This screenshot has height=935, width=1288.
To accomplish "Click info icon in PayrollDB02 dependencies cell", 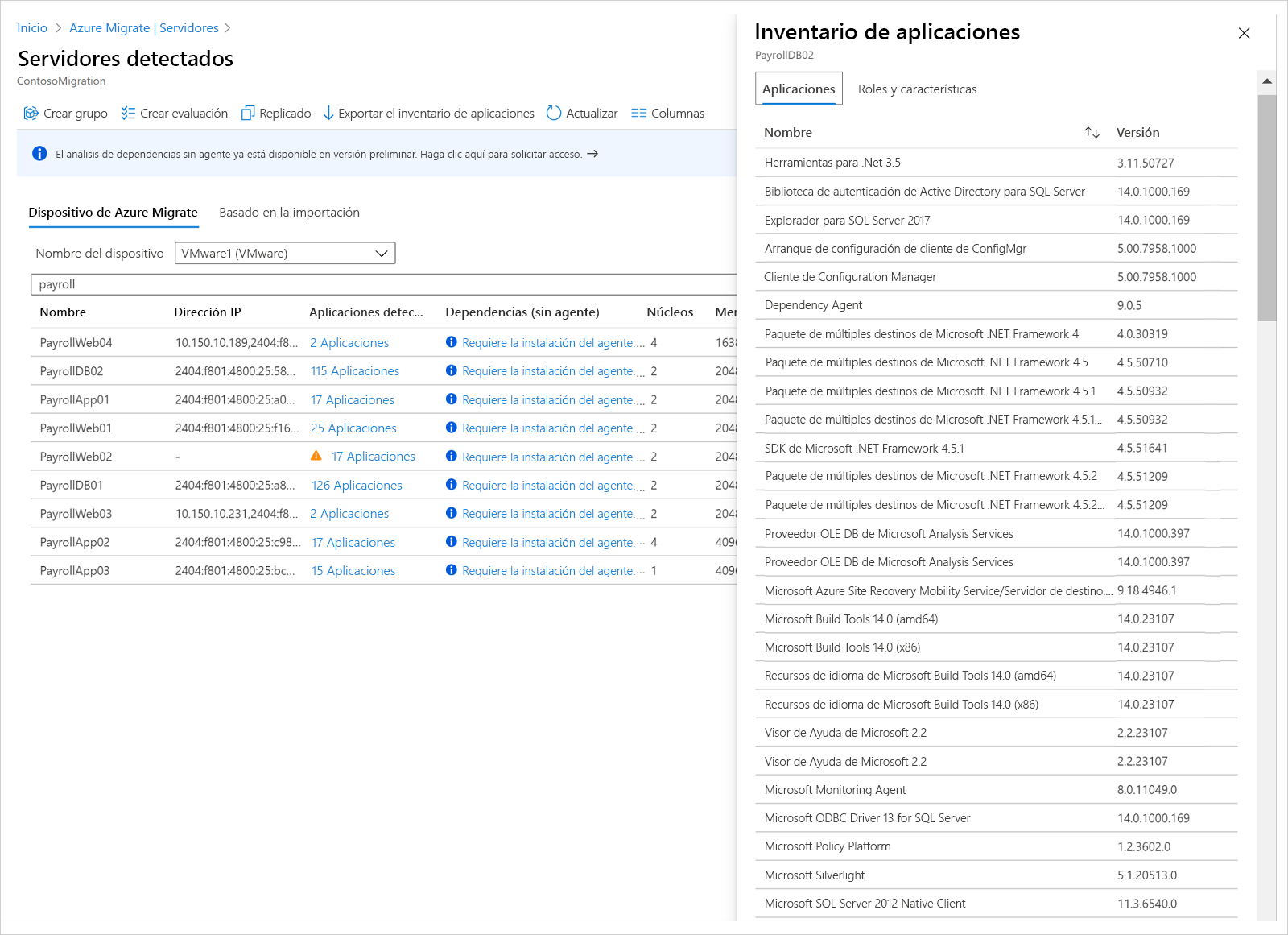I will pyautogui.click(x=452, y=370).
